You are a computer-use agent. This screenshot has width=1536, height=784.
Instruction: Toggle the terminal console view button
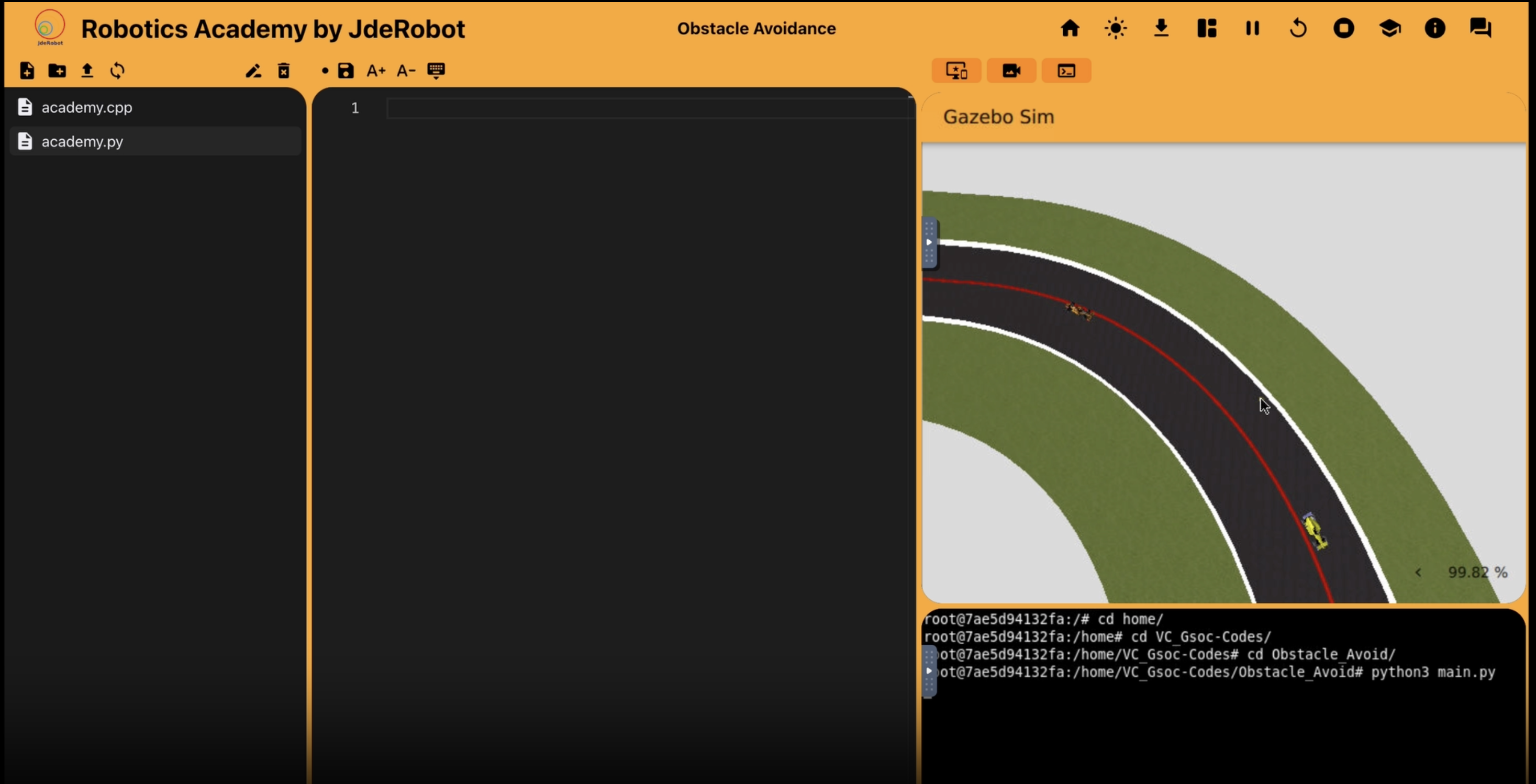click(1066, 70)
